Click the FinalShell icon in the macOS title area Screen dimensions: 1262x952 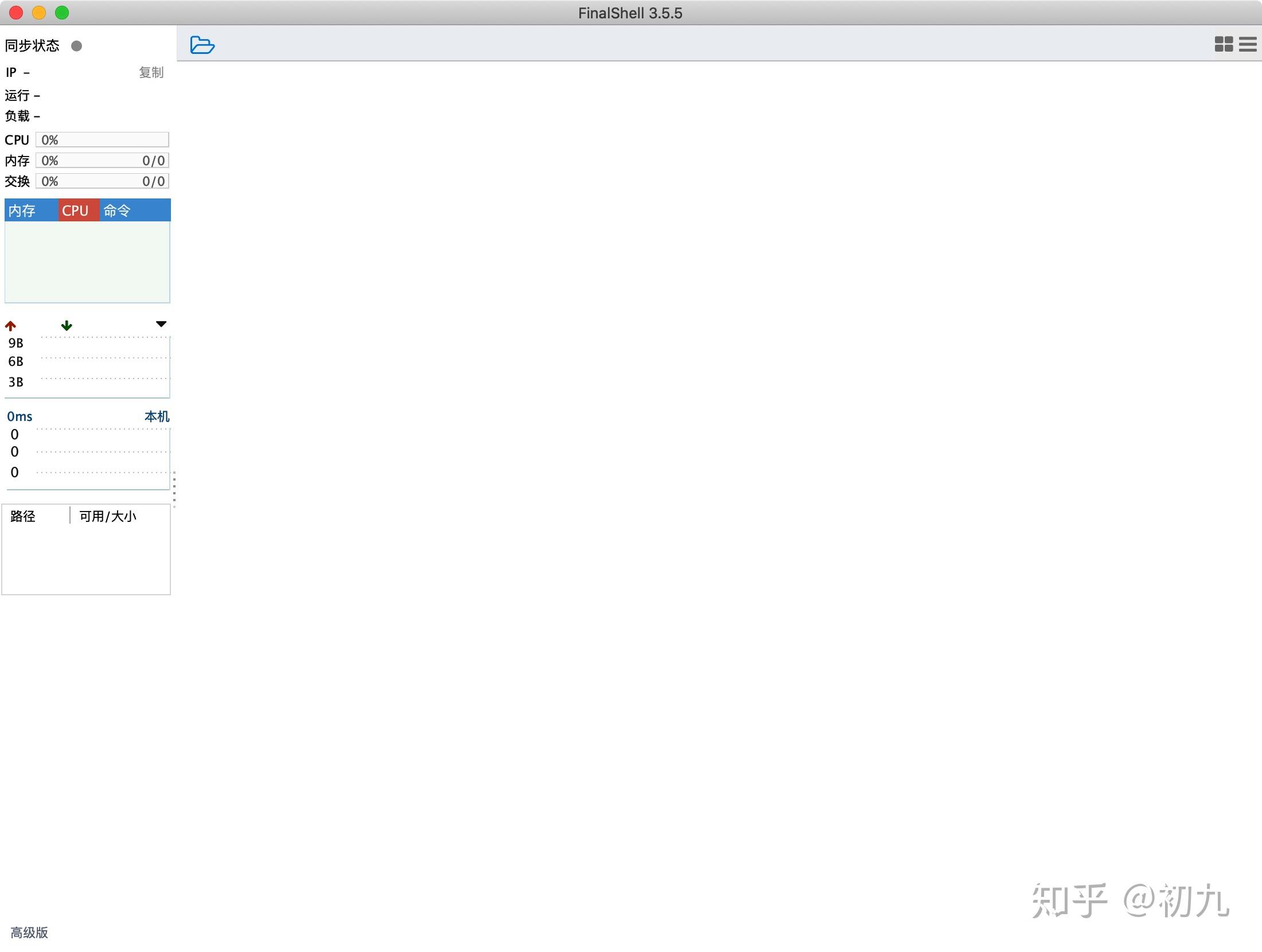pos(631,13)
